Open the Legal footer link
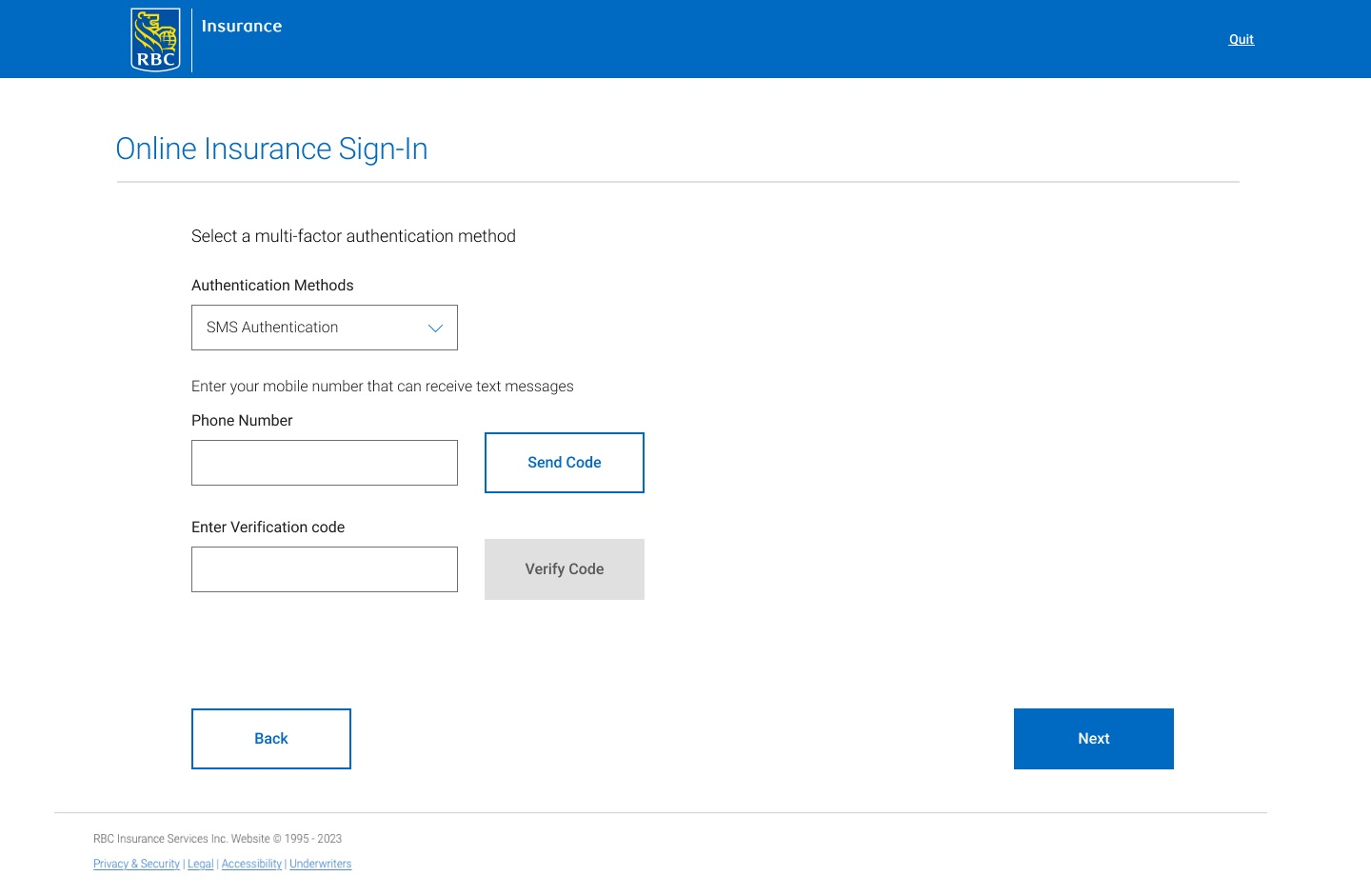Screen dimensions: 1371x896 point(201,864)
